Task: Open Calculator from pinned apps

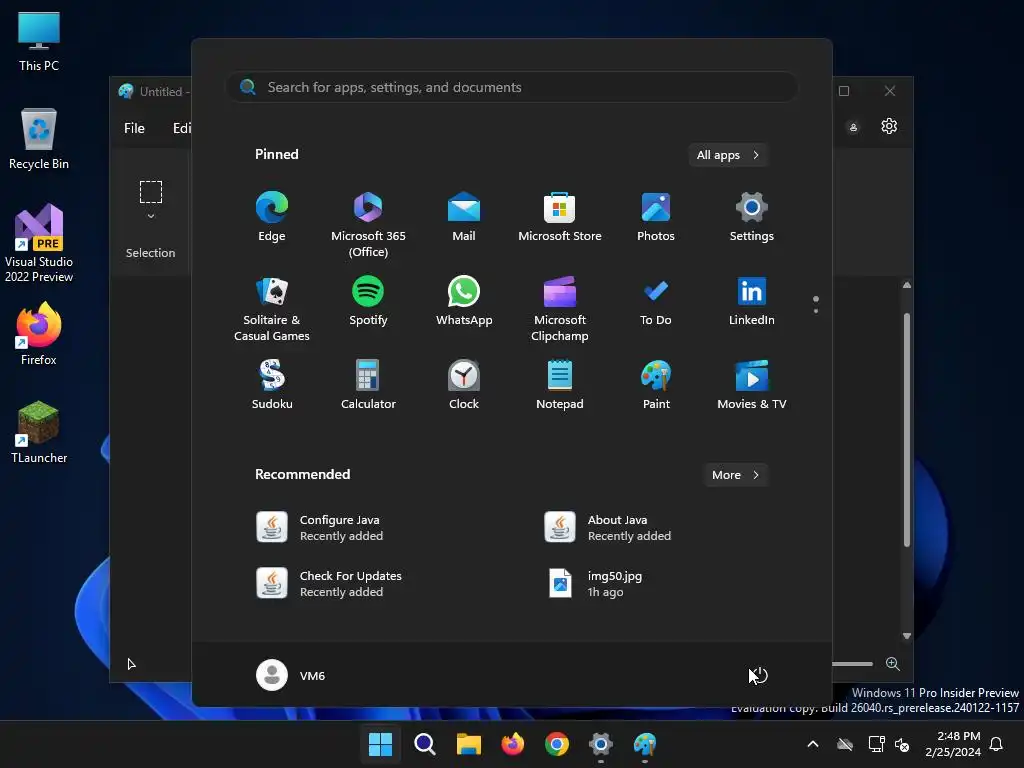Action: (x=368, y=385)
